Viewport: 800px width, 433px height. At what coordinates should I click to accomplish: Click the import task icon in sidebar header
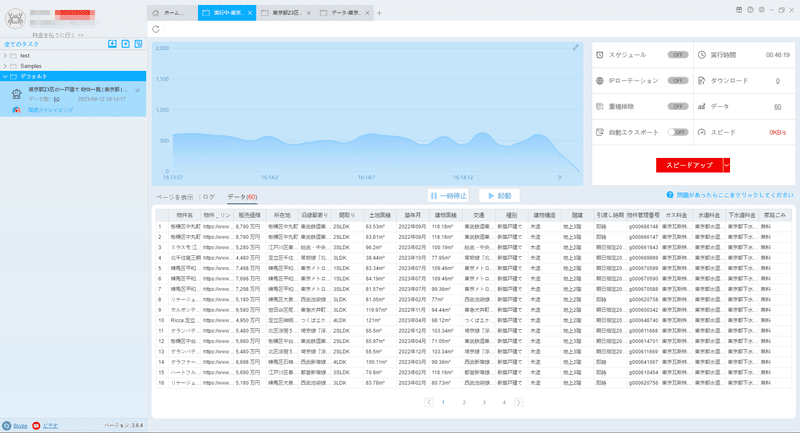coord(112,44)
